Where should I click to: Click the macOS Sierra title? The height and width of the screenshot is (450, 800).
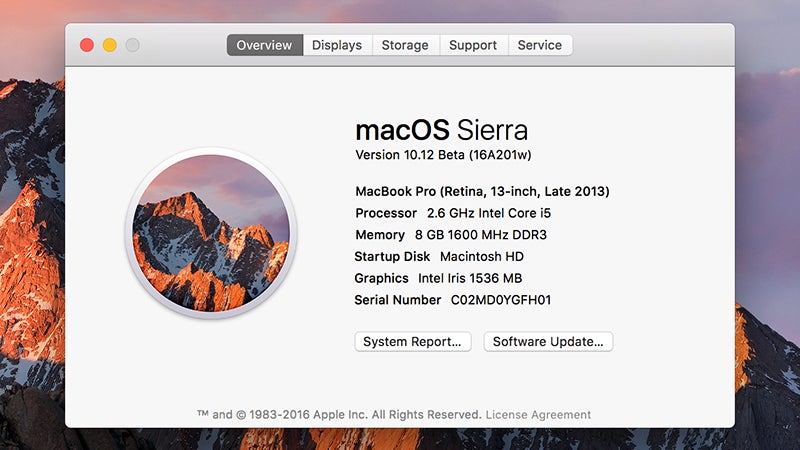[441, 130]
